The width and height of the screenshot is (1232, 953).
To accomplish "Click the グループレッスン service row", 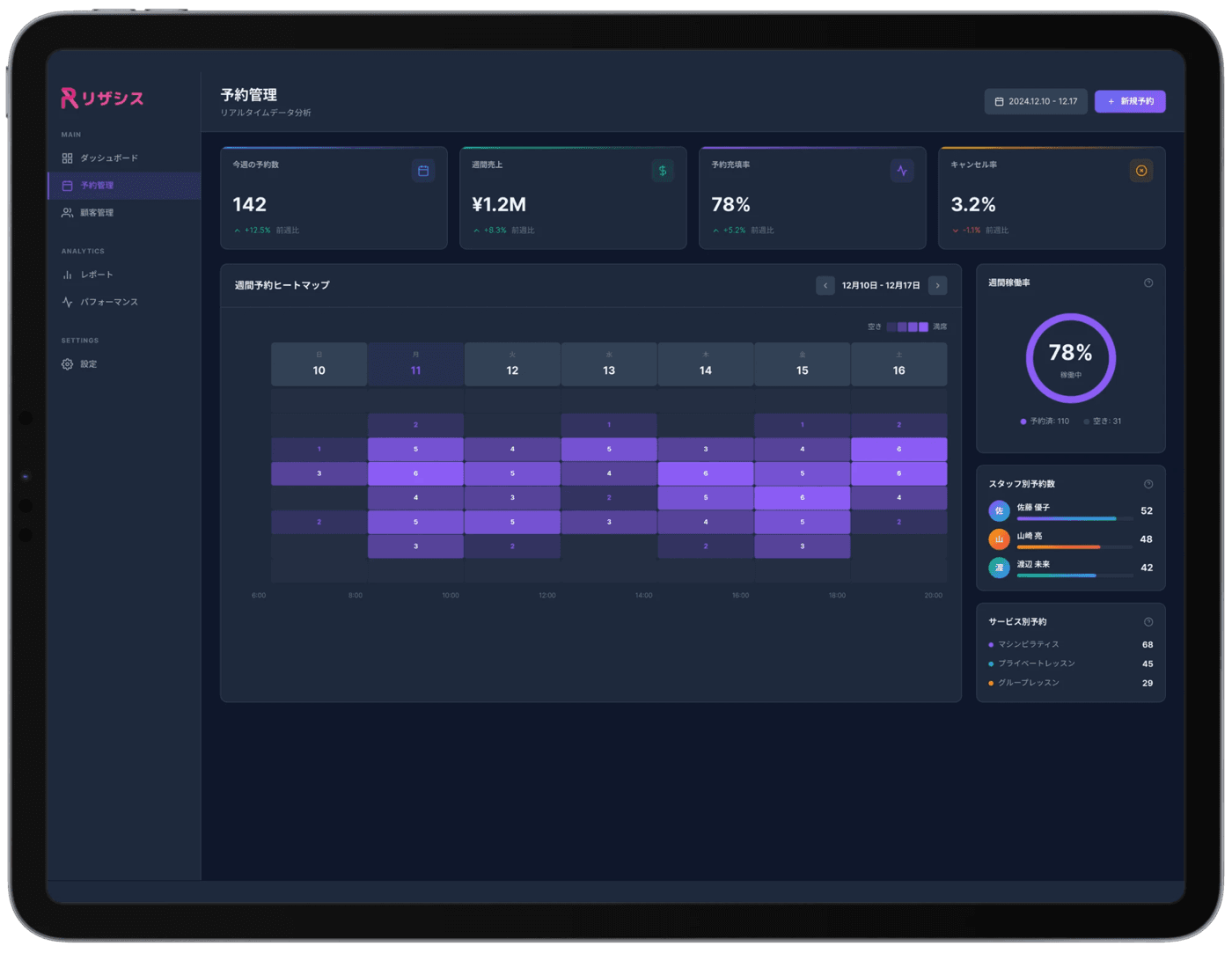I will click(1071, 683).
